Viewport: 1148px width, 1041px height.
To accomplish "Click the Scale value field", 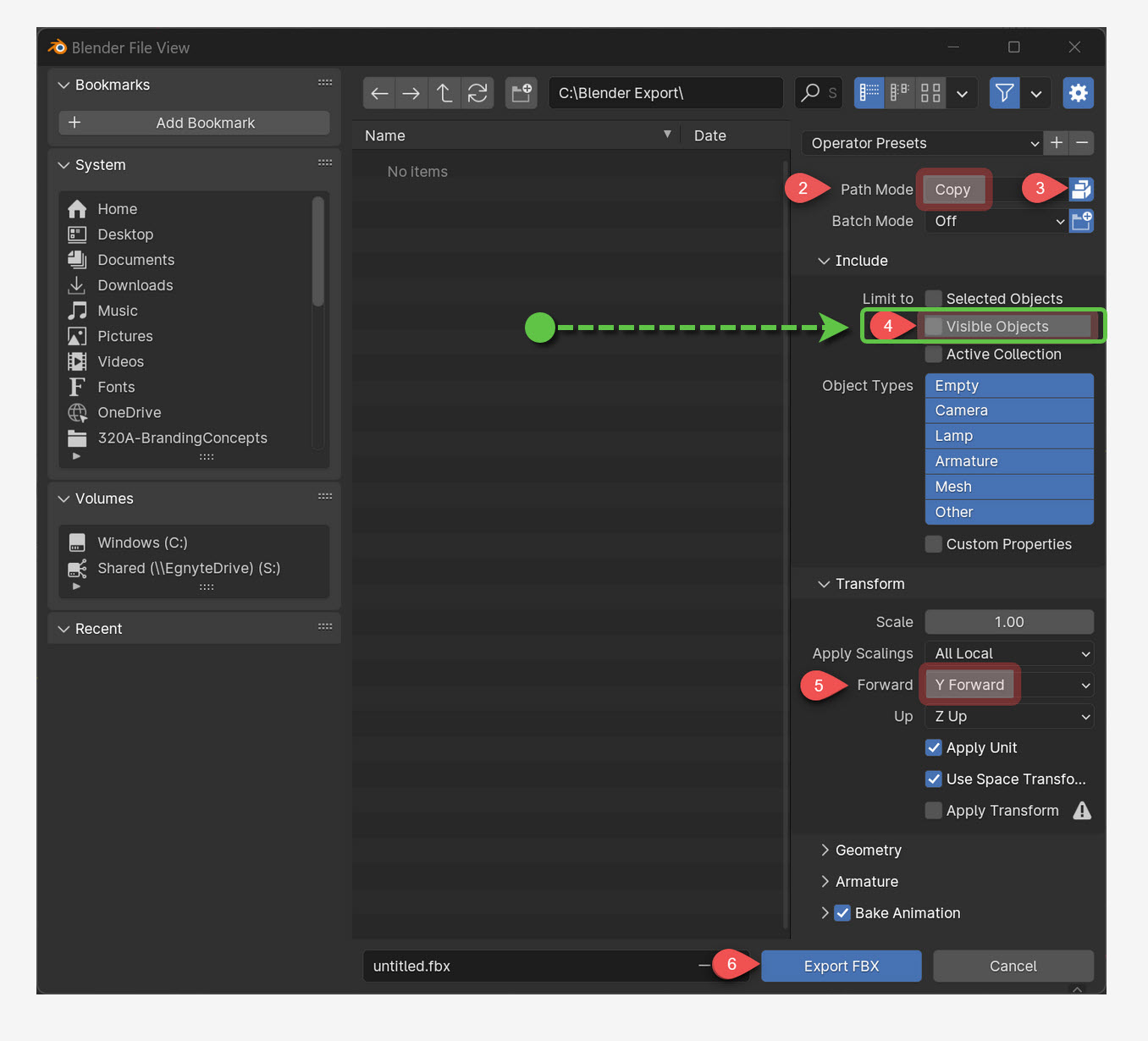I will [1009, 622].
